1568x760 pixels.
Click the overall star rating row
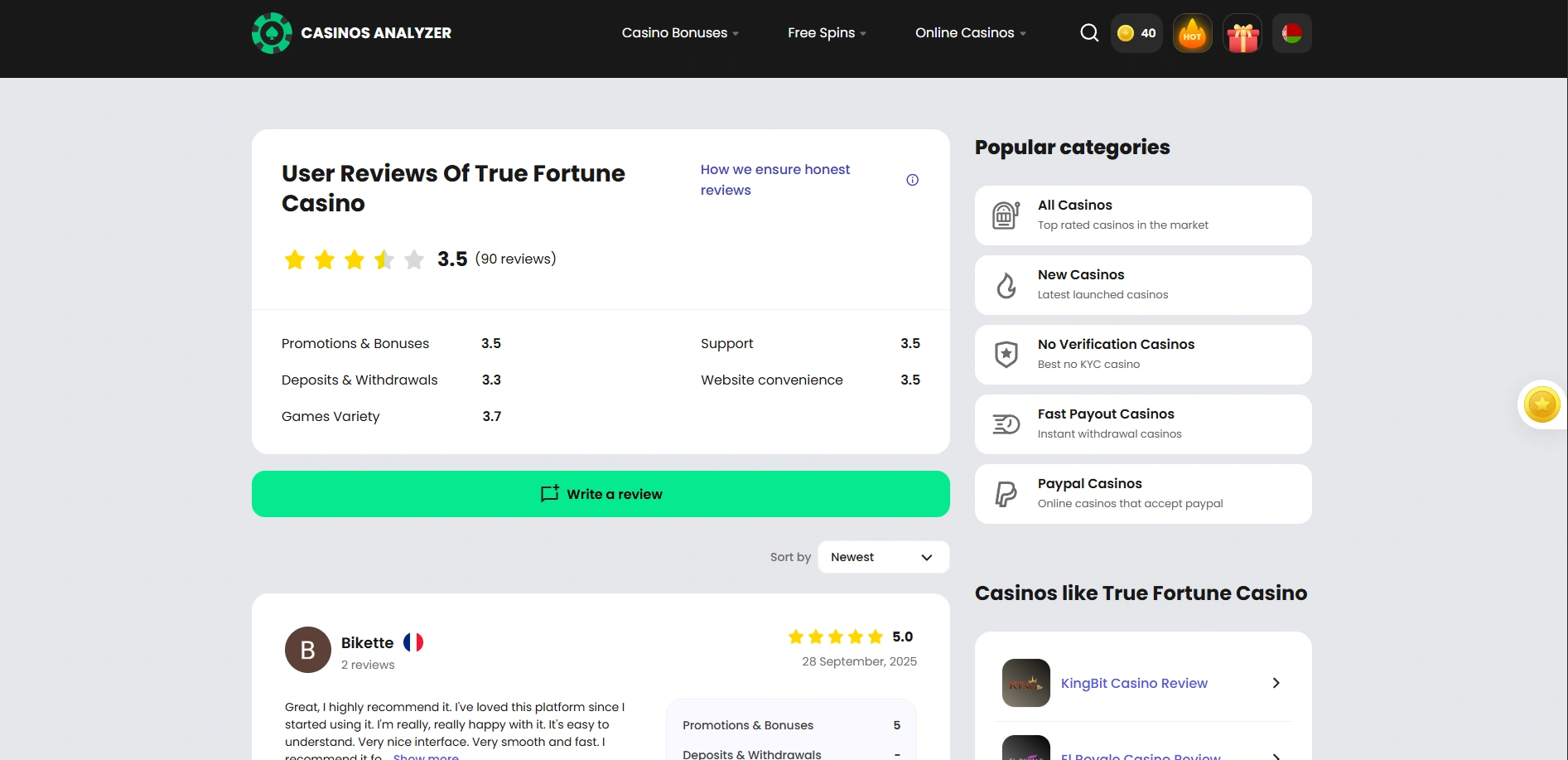[x=355, y=259]
